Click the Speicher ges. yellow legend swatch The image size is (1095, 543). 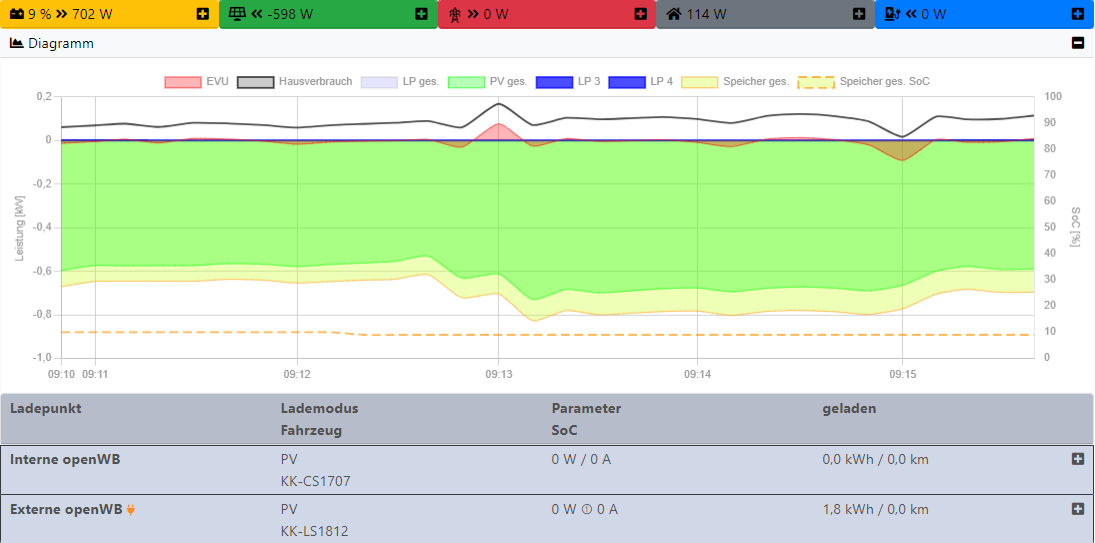(x=698, y=81)
